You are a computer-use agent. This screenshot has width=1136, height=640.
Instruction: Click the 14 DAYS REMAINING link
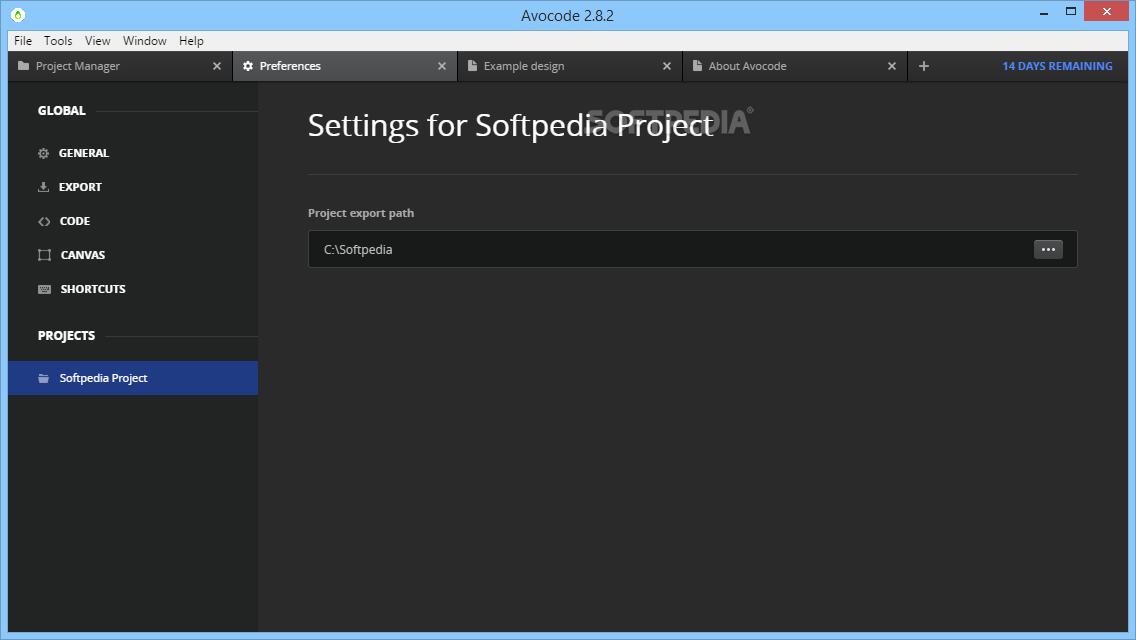[x=1057, y=66]
